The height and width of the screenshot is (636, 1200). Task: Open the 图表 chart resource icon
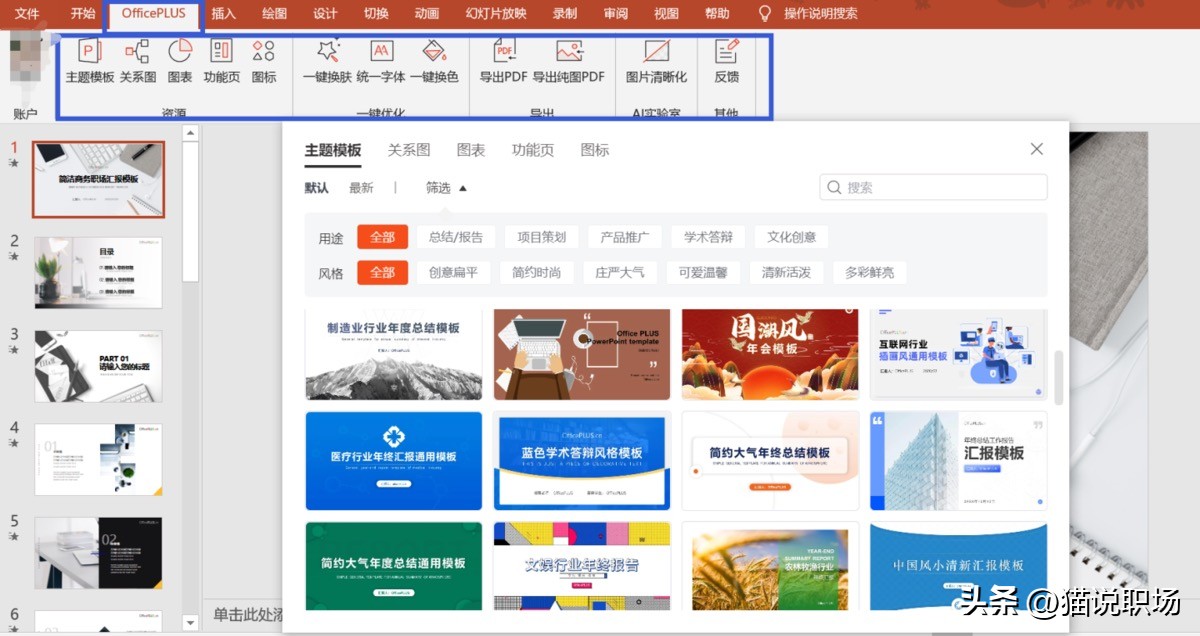tap(179, 62)
